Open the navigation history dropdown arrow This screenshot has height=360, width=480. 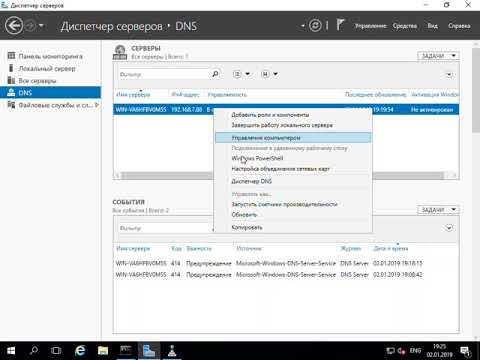point(41,25)
